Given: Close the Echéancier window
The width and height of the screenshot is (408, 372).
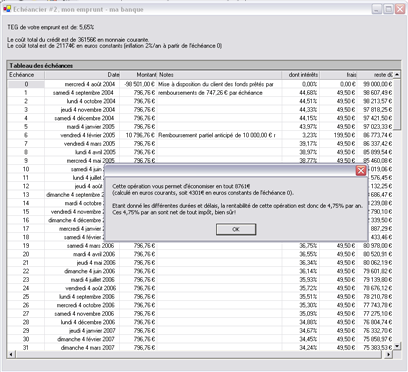Looking at the screenshot, I should pyautogui.click(x=400, y=9).
